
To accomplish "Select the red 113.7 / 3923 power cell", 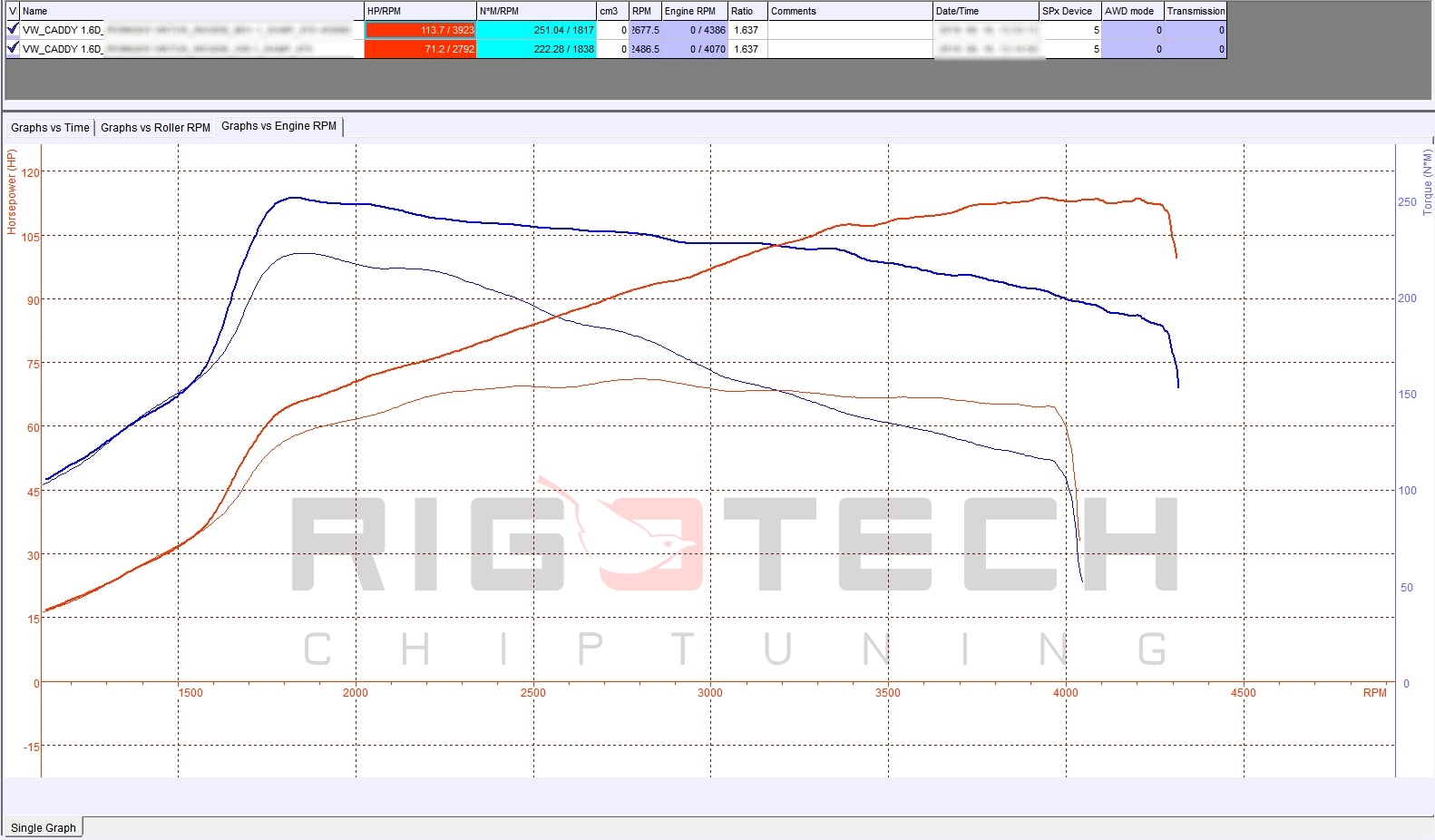I will tap(420, 30).
